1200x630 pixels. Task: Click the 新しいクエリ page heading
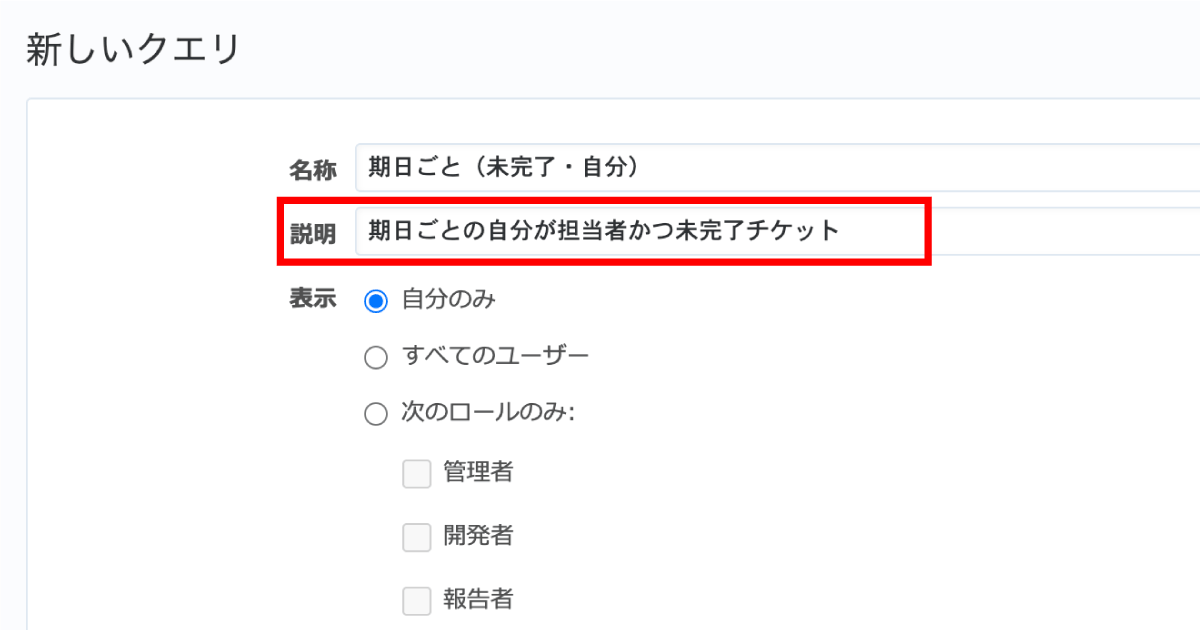click(133, 49)
